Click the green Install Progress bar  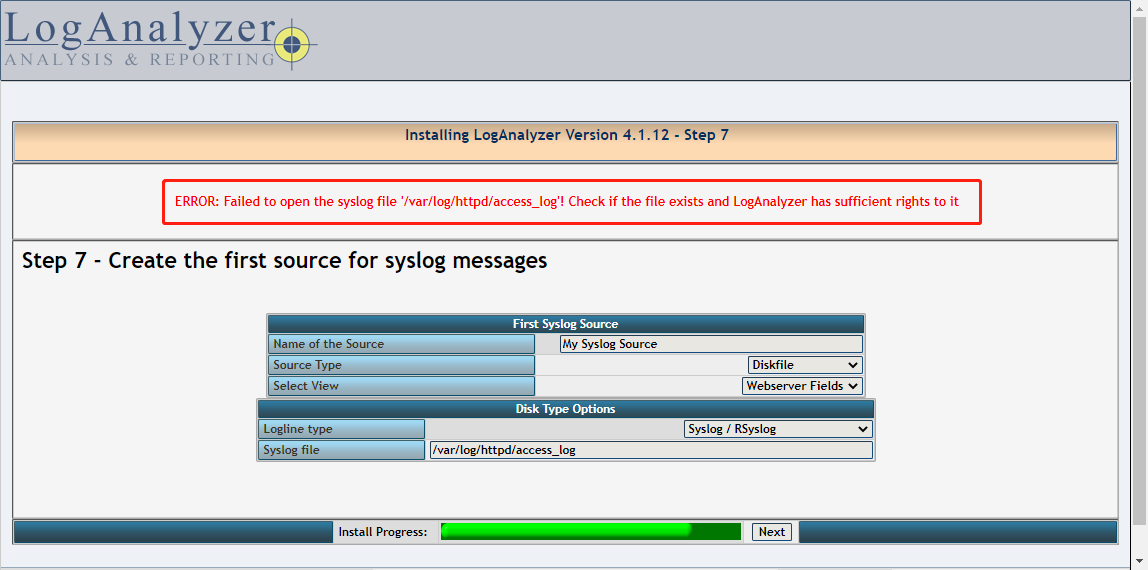tap(591, 532)
